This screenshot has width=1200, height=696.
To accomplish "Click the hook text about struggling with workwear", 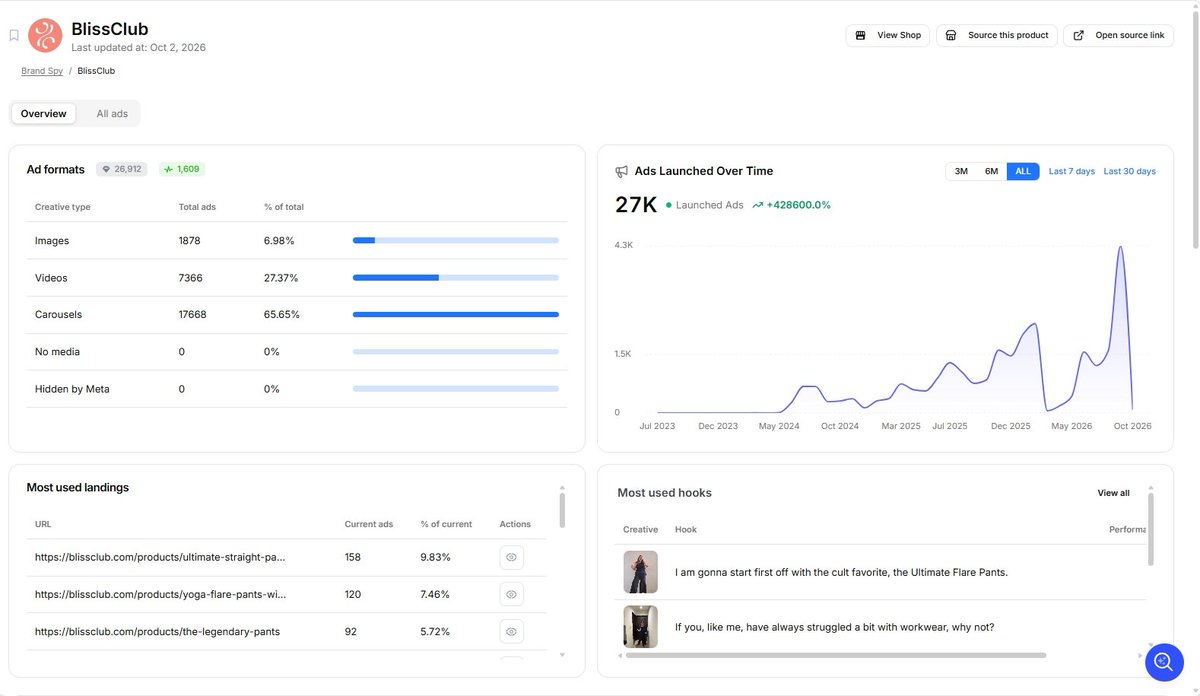I will [x=834, y=628].
